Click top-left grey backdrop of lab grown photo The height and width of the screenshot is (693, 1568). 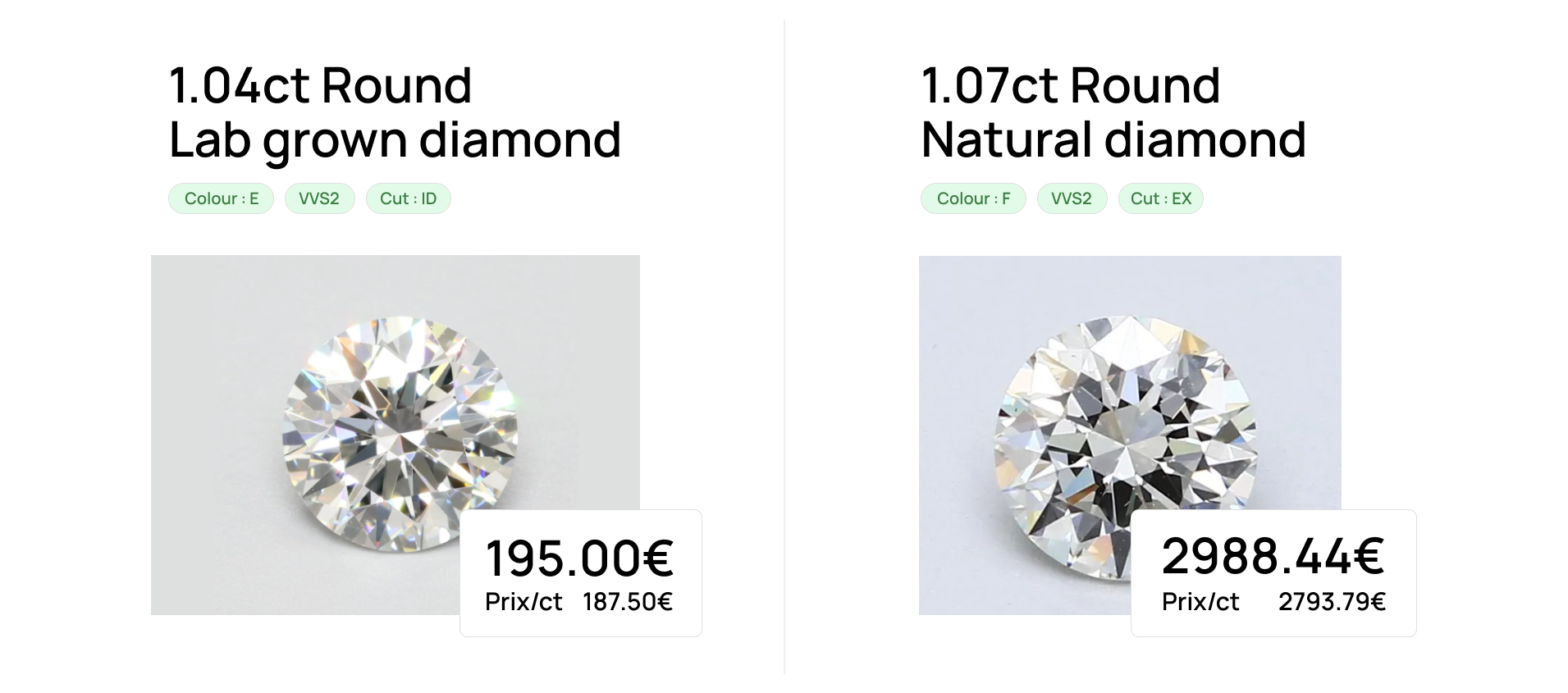pyautogui.click(x=189, y=287)
